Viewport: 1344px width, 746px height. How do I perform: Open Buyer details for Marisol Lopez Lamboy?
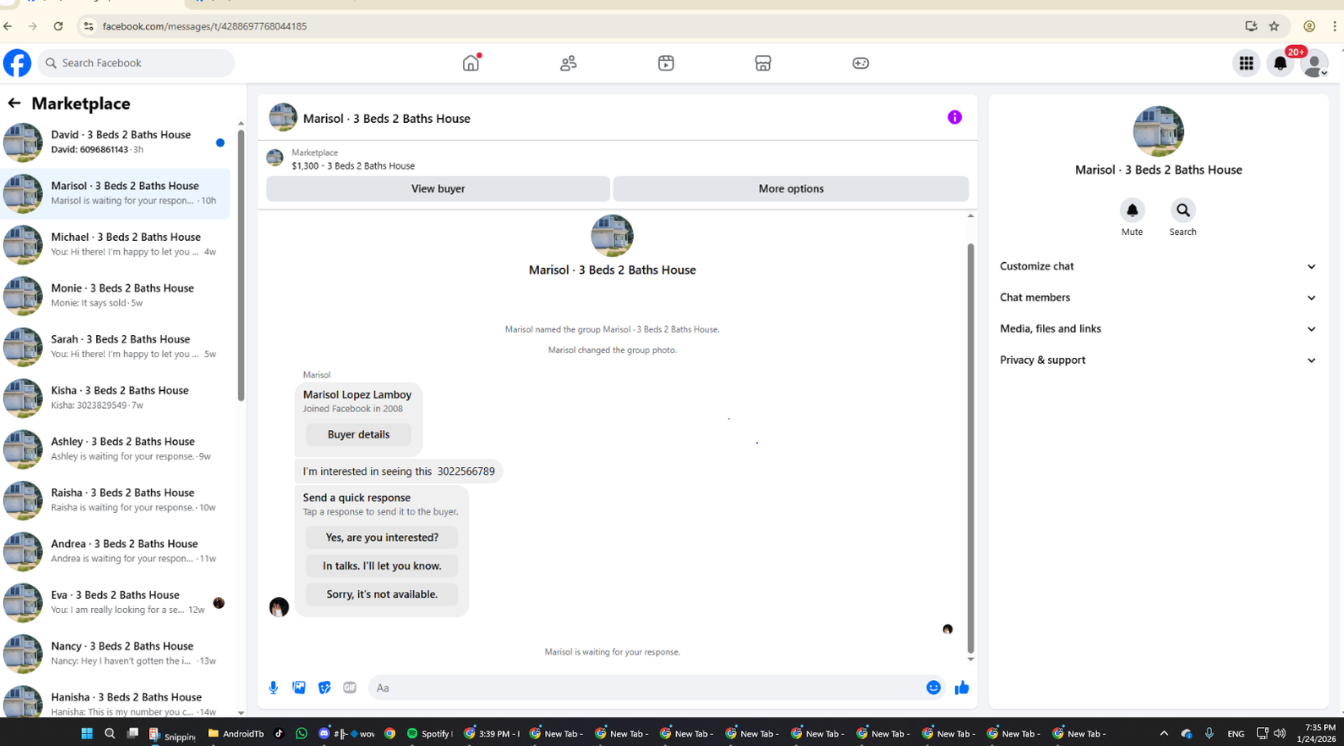click(x=358, y=435)
